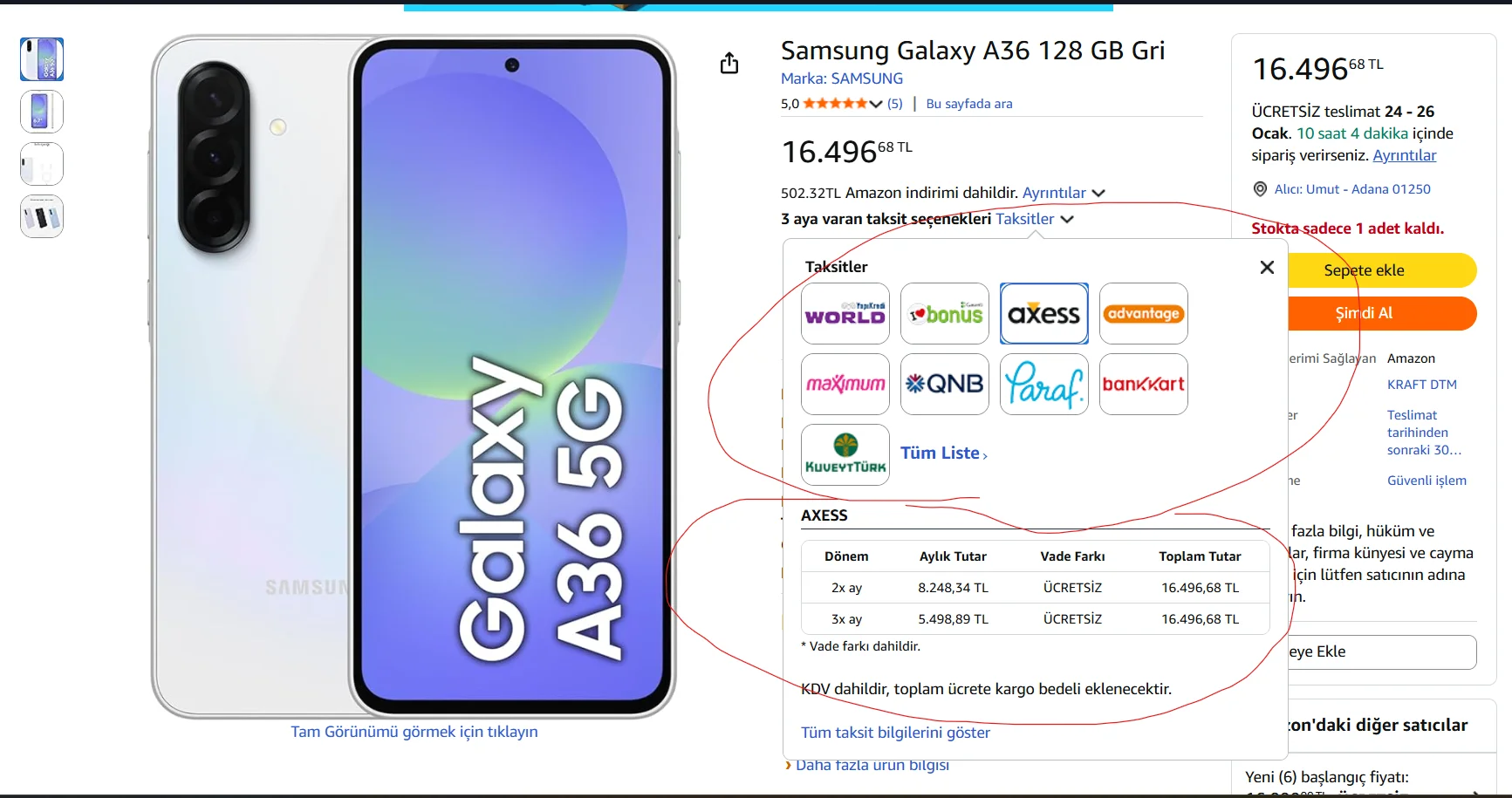Open Tüm Liste link
This screenshot has width=1512, height=798.
944,453
